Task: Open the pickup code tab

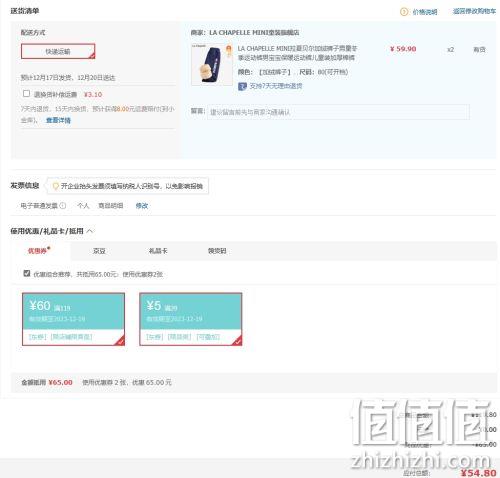Action: pyautogui.click(x=217, y=251)
